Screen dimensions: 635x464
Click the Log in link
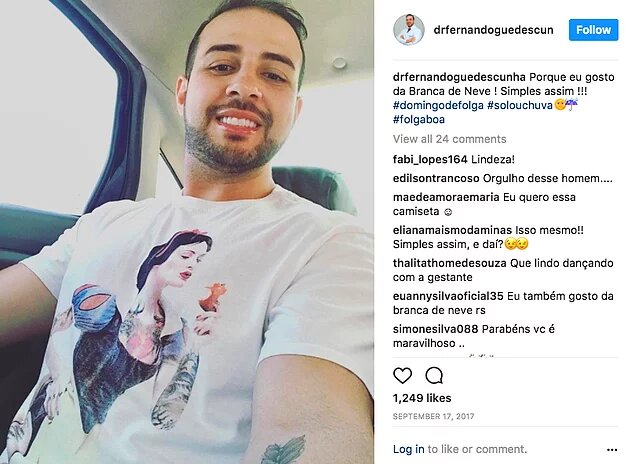tap(409, 449)
